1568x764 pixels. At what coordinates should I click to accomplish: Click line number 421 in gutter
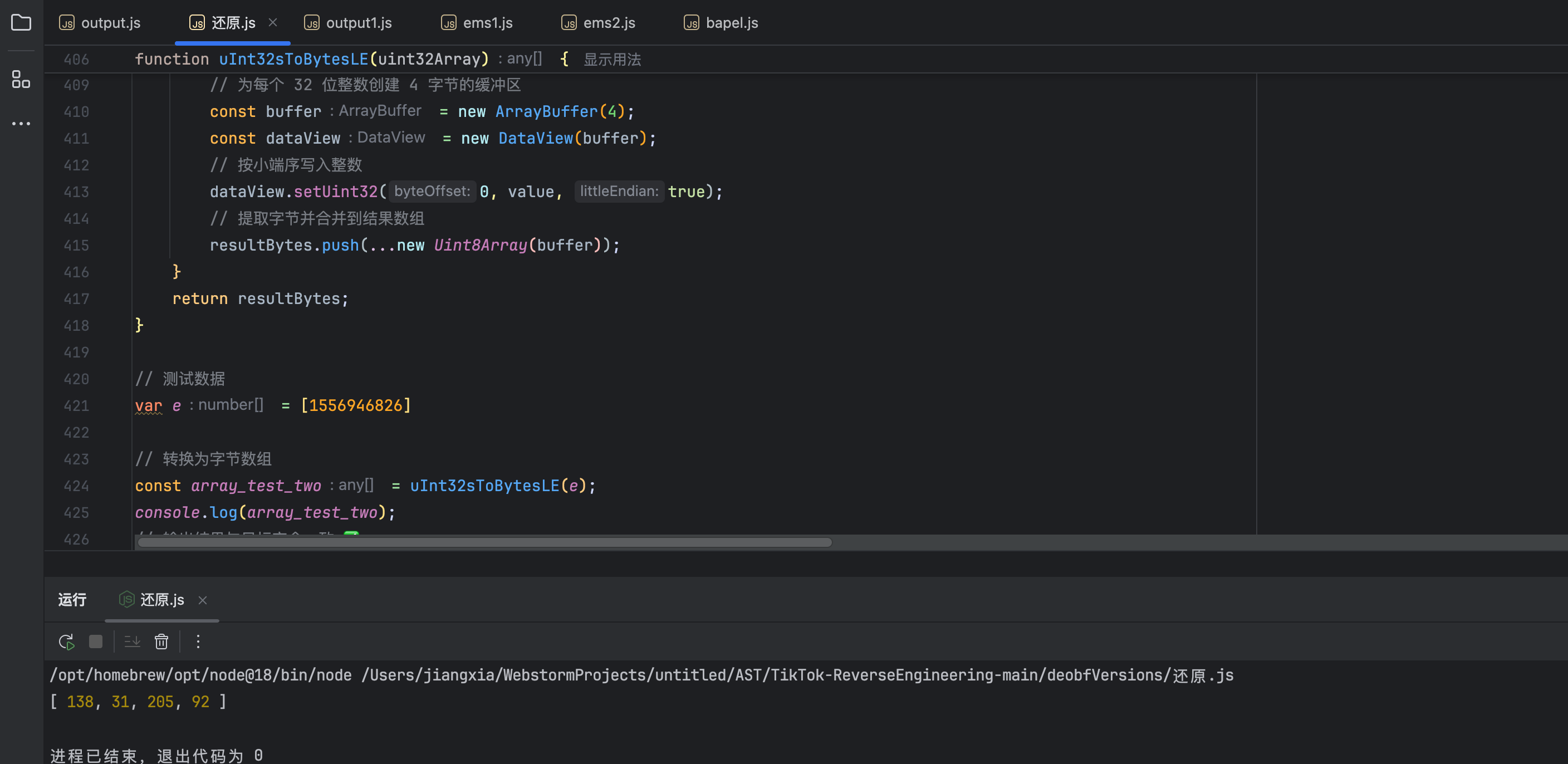click(76, 406)
